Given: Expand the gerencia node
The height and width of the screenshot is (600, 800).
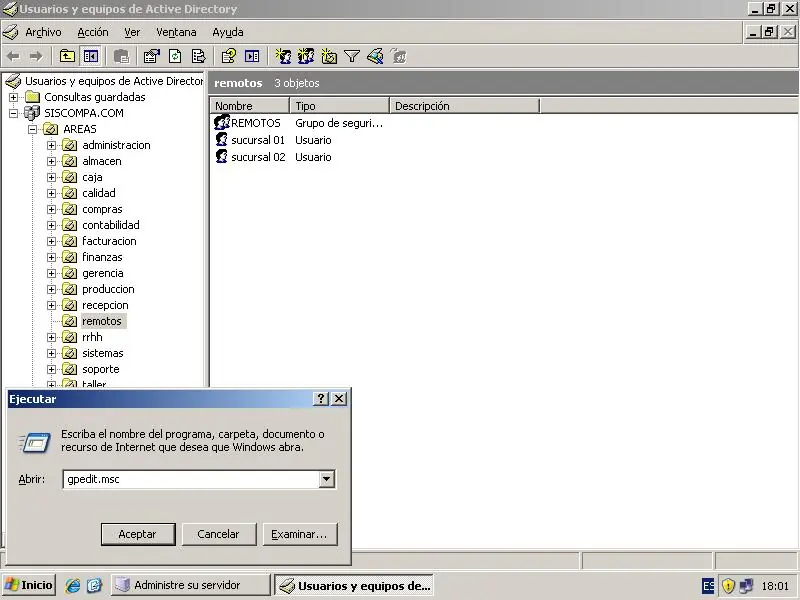Looking at the screenshot, I should (52, 273).
